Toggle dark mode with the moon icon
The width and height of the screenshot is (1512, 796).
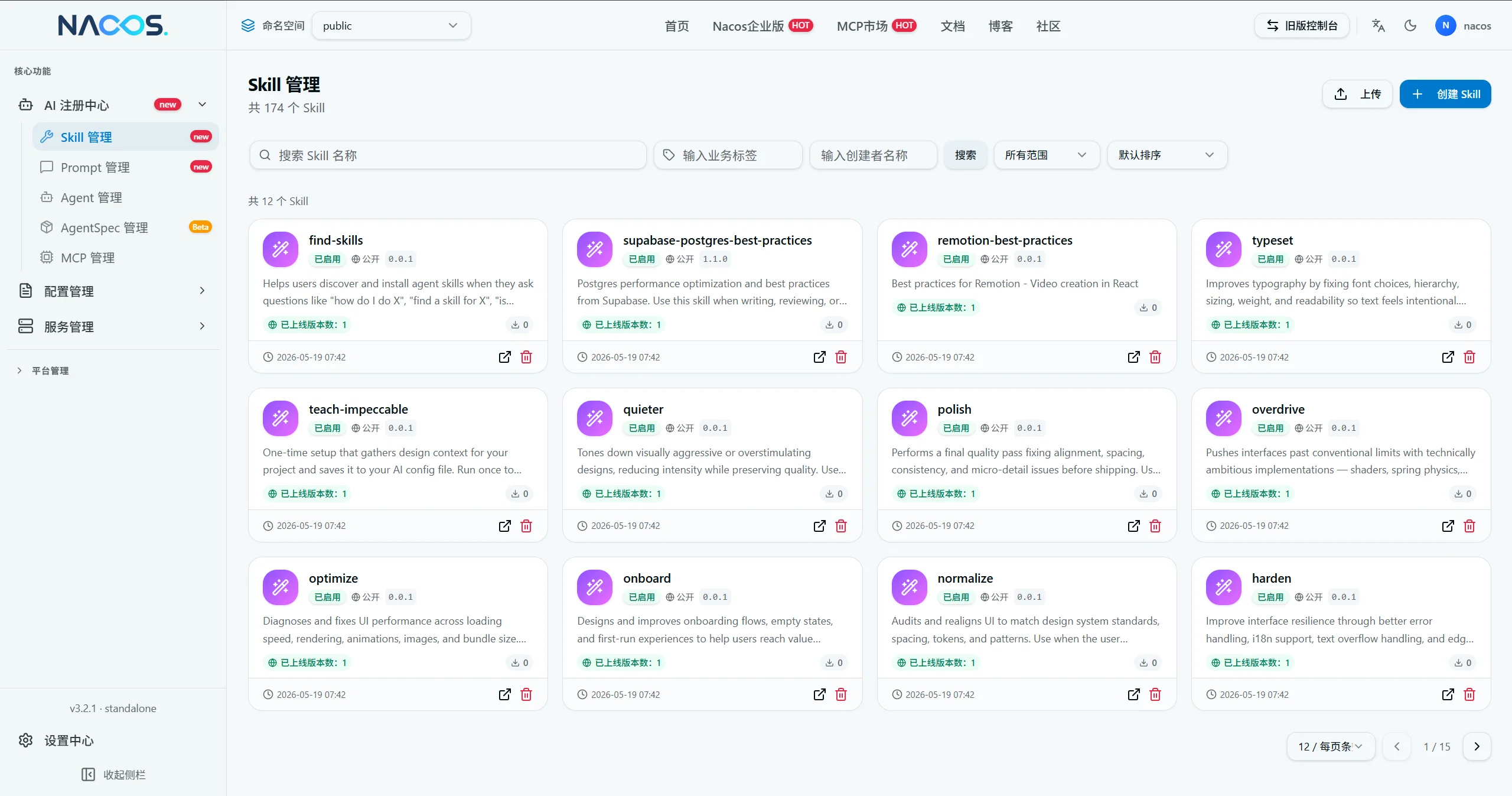tap(1410, 25)
